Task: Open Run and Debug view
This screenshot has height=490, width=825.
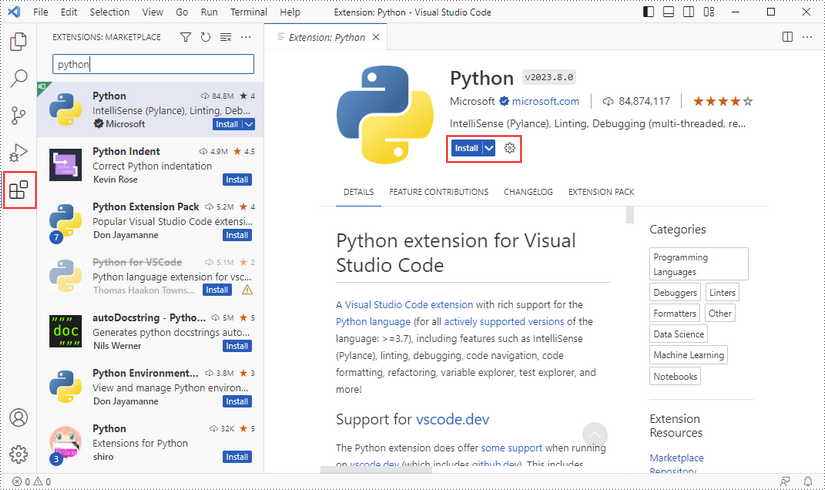Action: coord(18,153)
